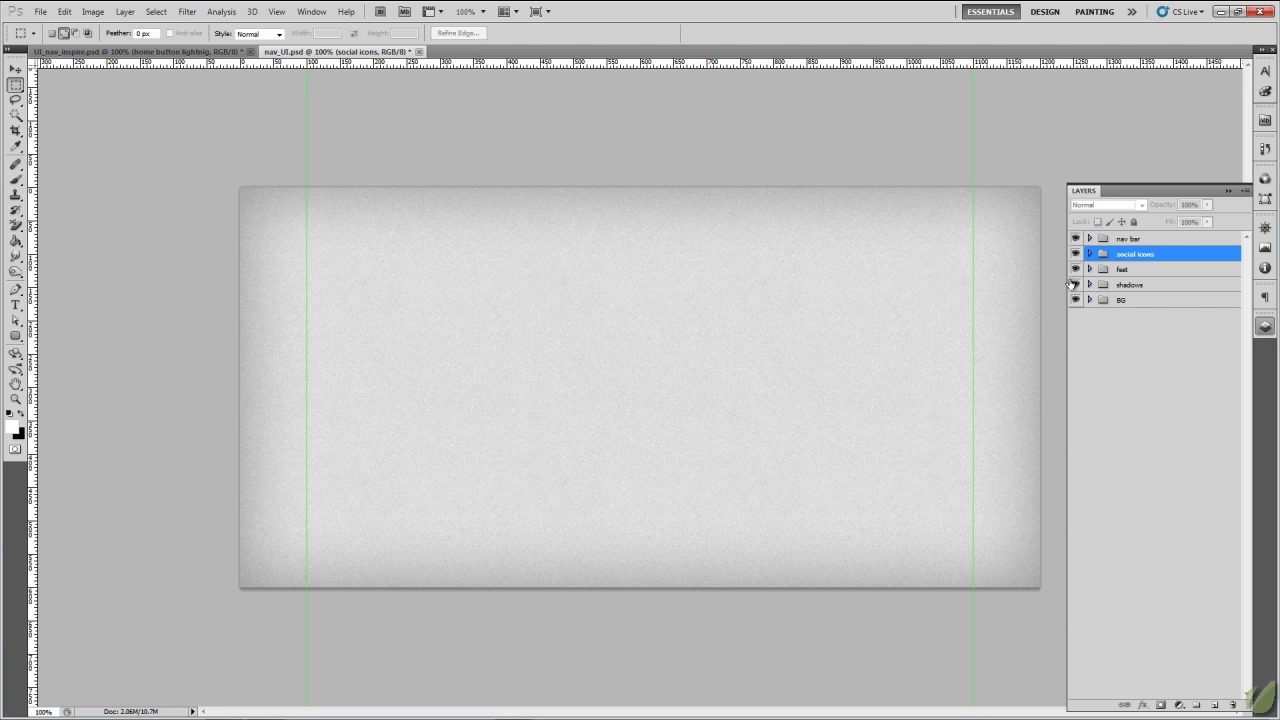
Task: Hide the social icons group
Action: tap(1076, 254)
